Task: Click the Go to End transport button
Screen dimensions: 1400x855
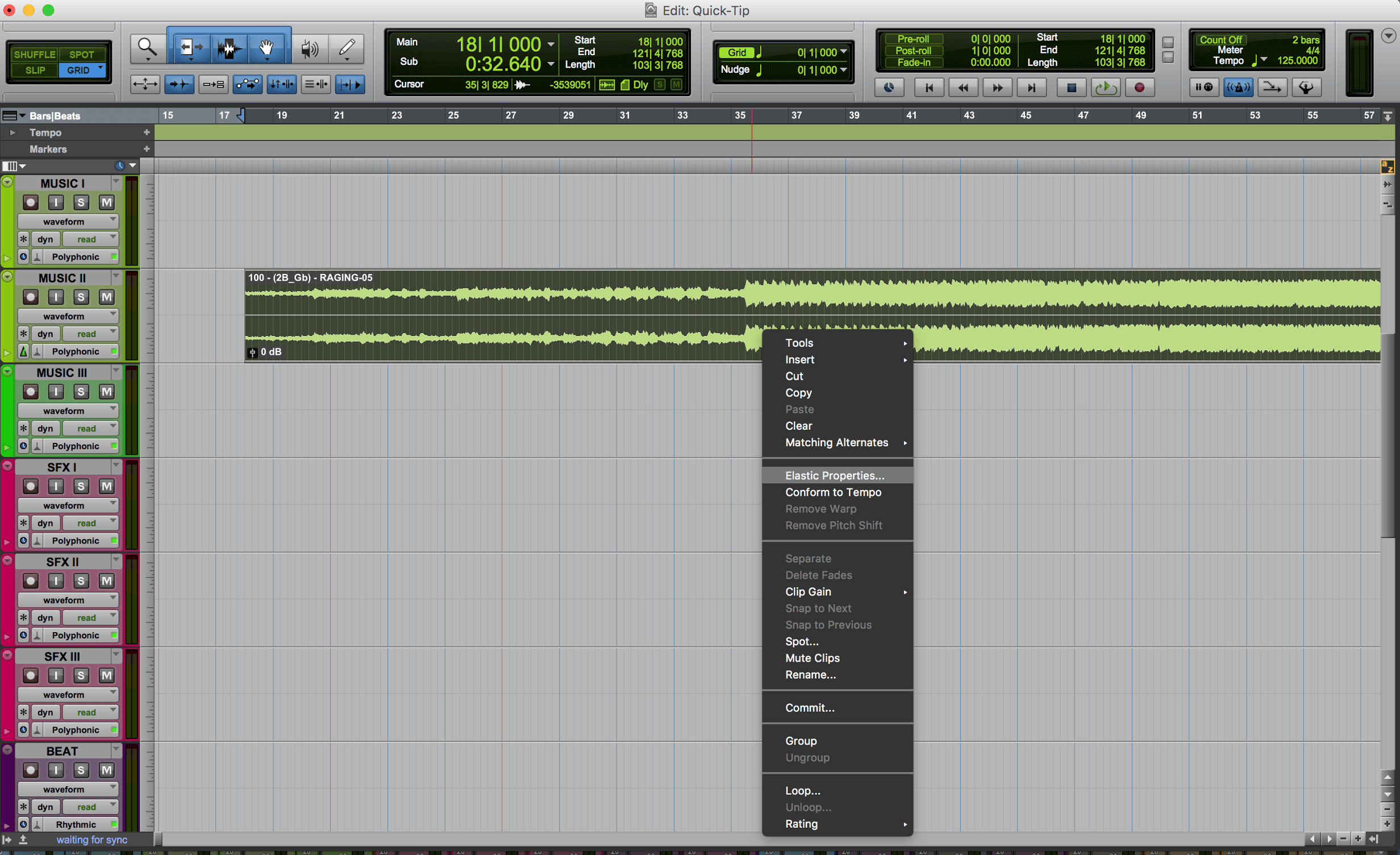Action: [1031, 87]
